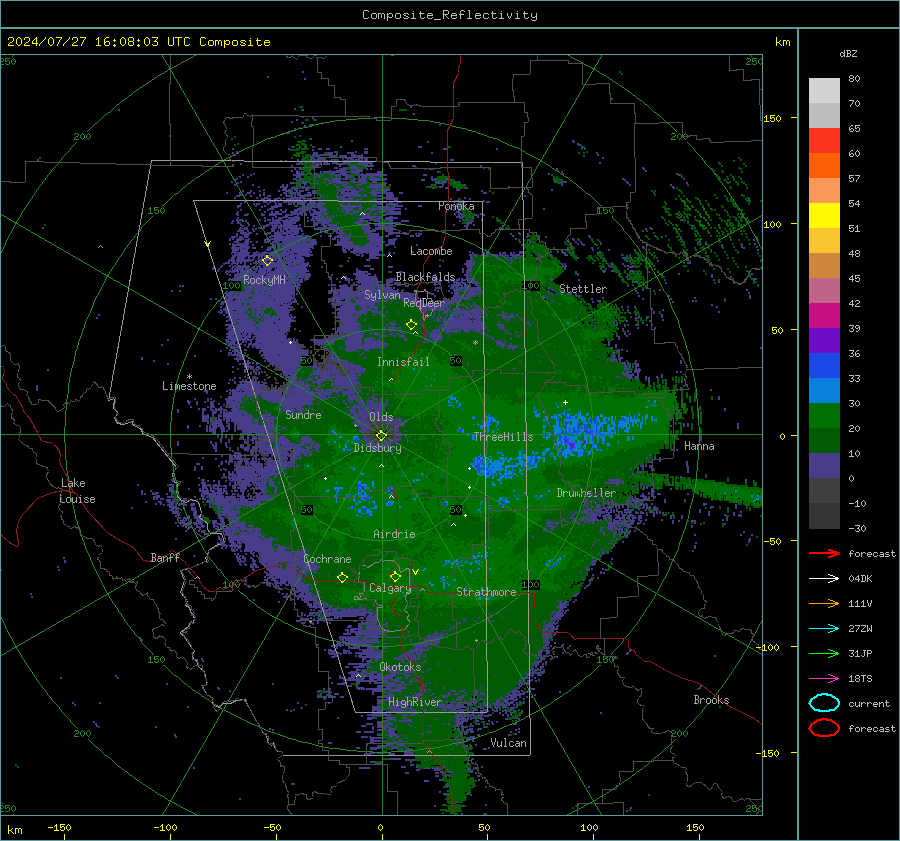Click the Hanna label

(x=699, y=446)
